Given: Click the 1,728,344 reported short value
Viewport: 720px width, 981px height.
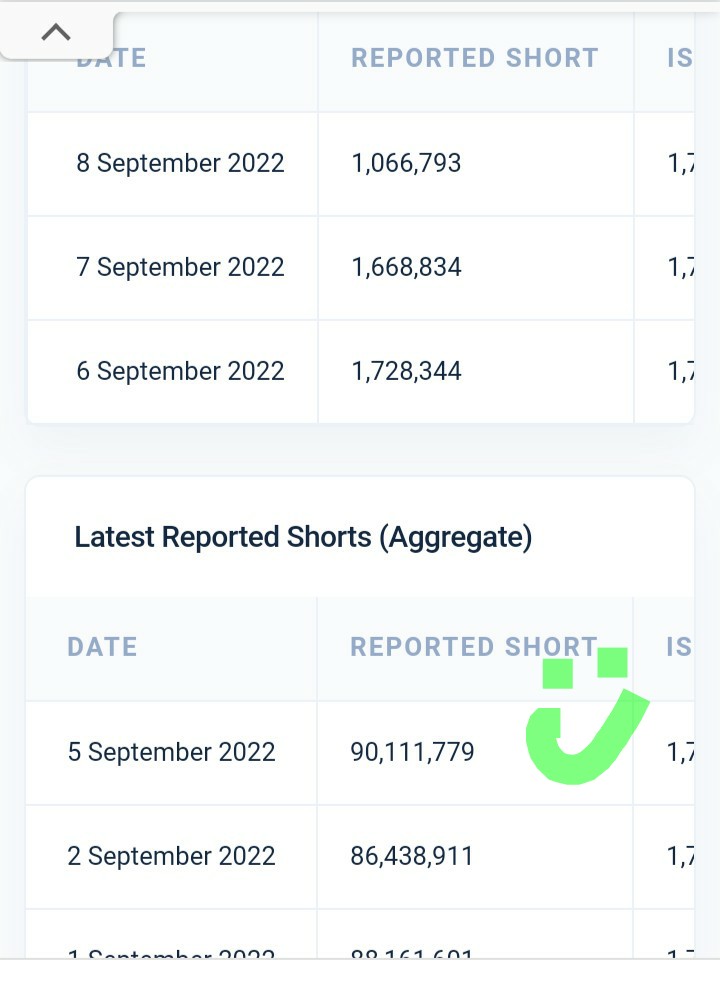Looking at the screenshot, I should 406,371.
